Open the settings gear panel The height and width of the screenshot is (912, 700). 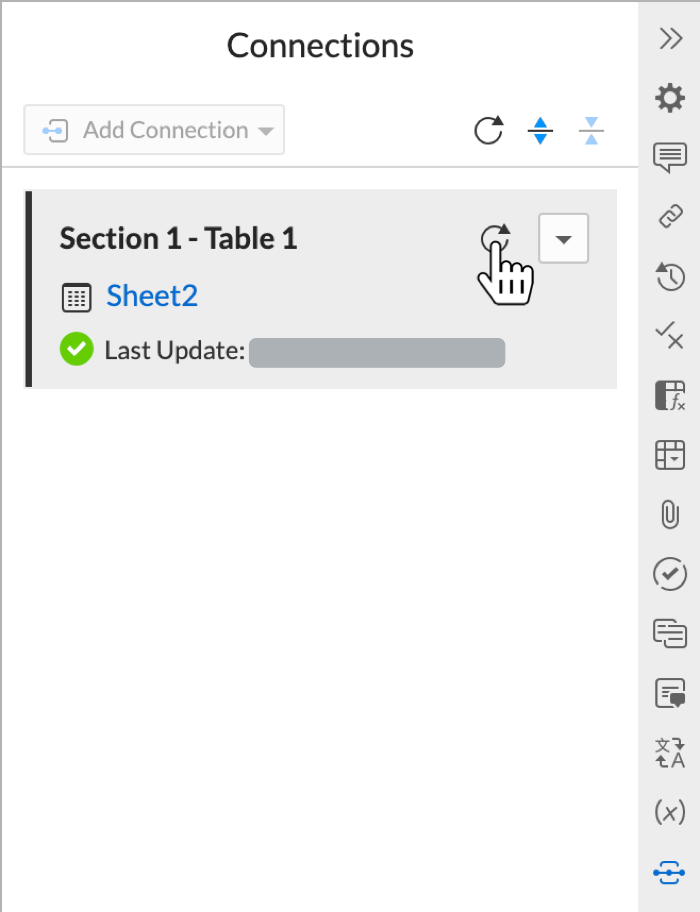coord(670,98)
